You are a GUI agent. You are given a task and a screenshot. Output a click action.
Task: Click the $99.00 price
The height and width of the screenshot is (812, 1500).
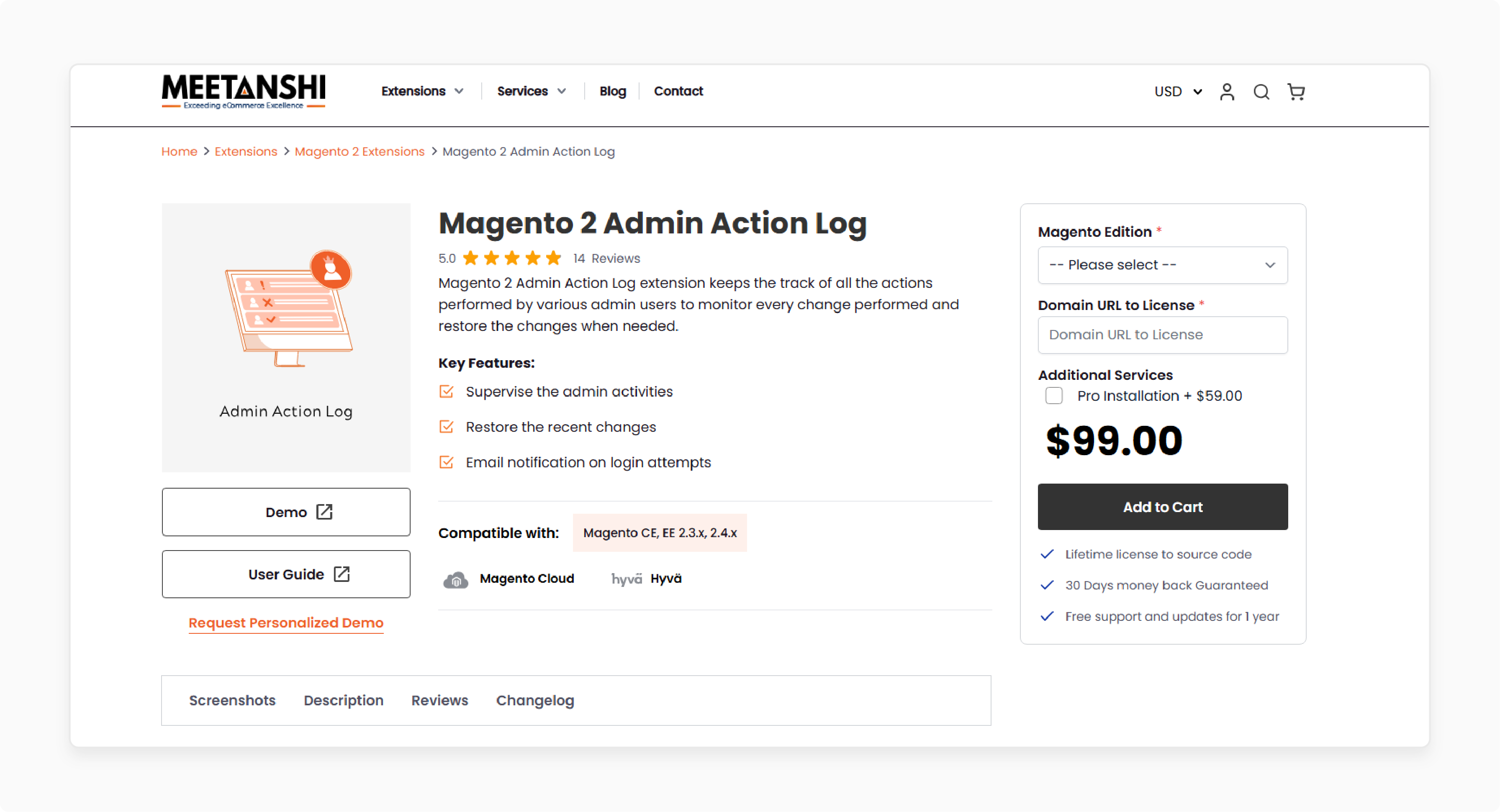tap(1114, 441)
